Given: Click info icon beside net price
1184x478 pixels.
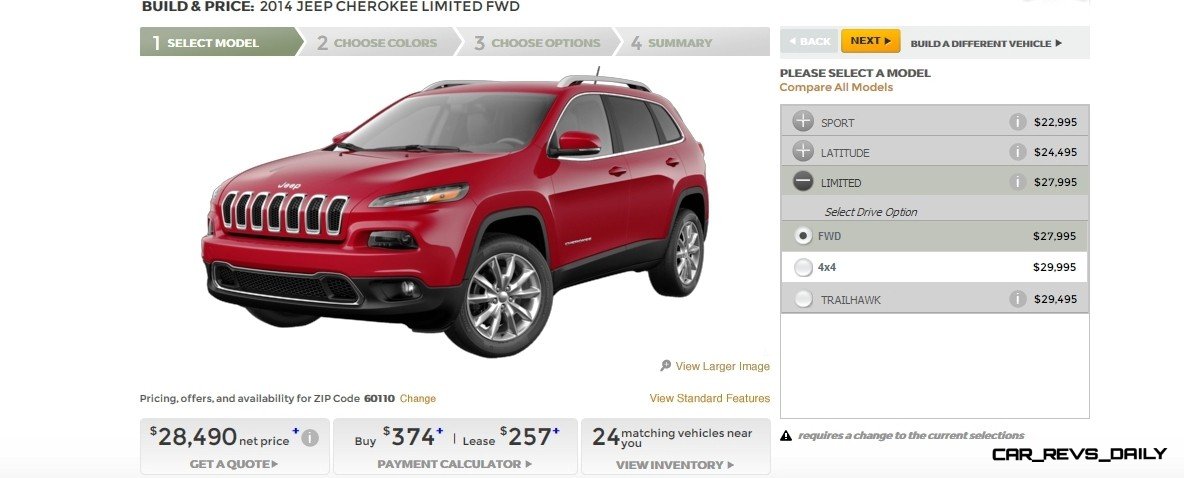Looking at the screenshot, I should click(310, 437).
